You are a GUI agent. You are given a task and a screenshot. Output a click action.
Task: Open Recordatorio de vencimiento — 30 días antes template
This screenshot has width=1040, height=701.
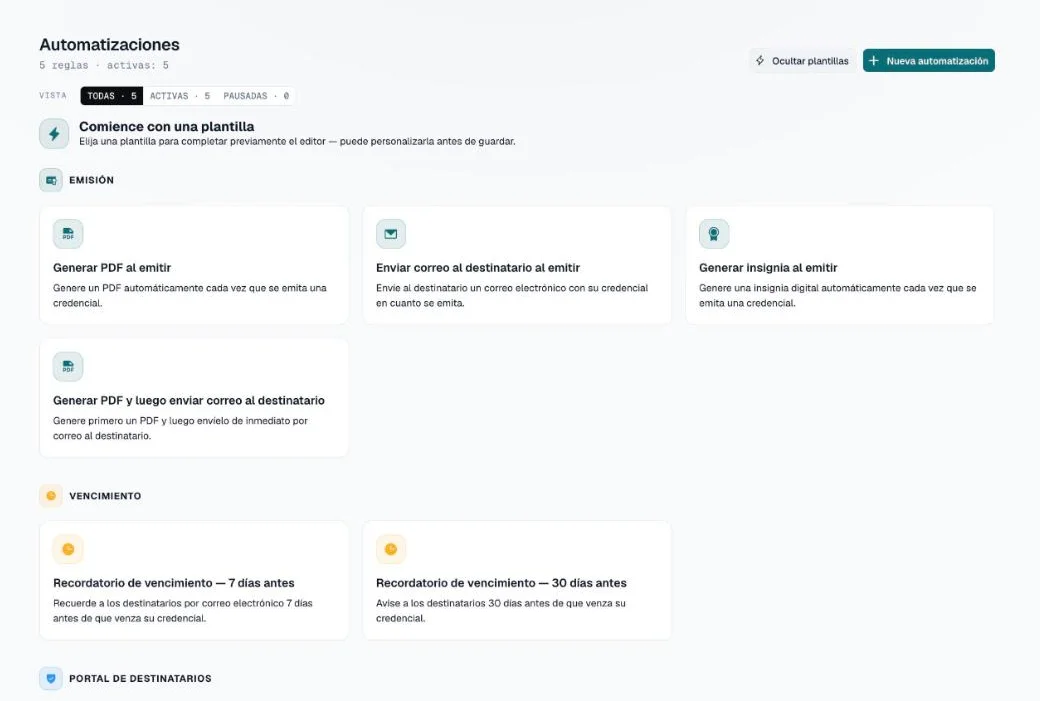click(517, 580)
